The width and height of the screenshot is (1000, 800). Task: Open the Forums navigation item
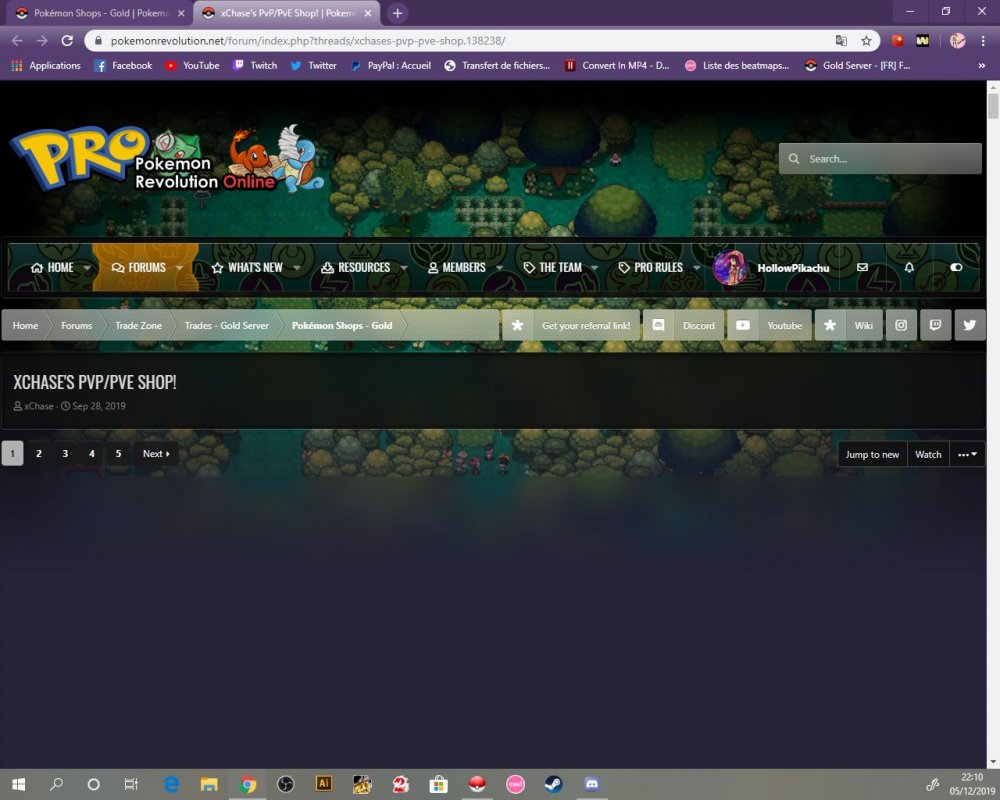(138, 267)
